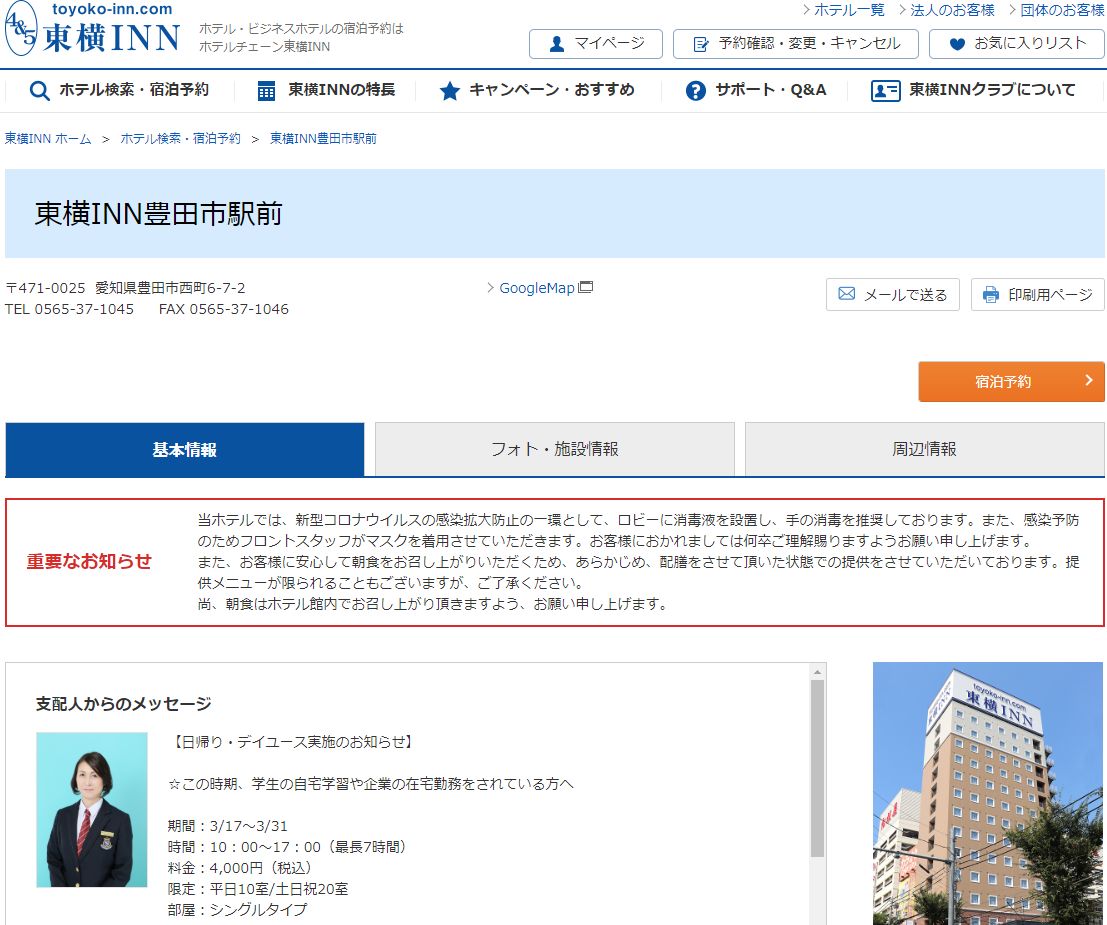
Task: Click ホテル検索・宿泊予約 breadcrumb link
Action: click(x=181, y=139)
